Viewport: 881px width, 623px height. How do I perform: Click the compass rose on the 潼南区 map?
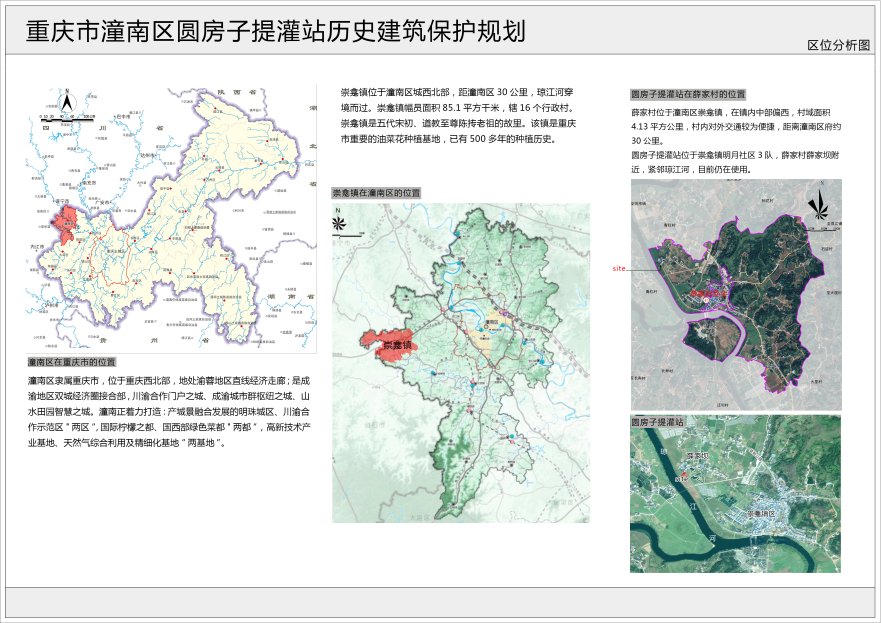pos(338,222)
